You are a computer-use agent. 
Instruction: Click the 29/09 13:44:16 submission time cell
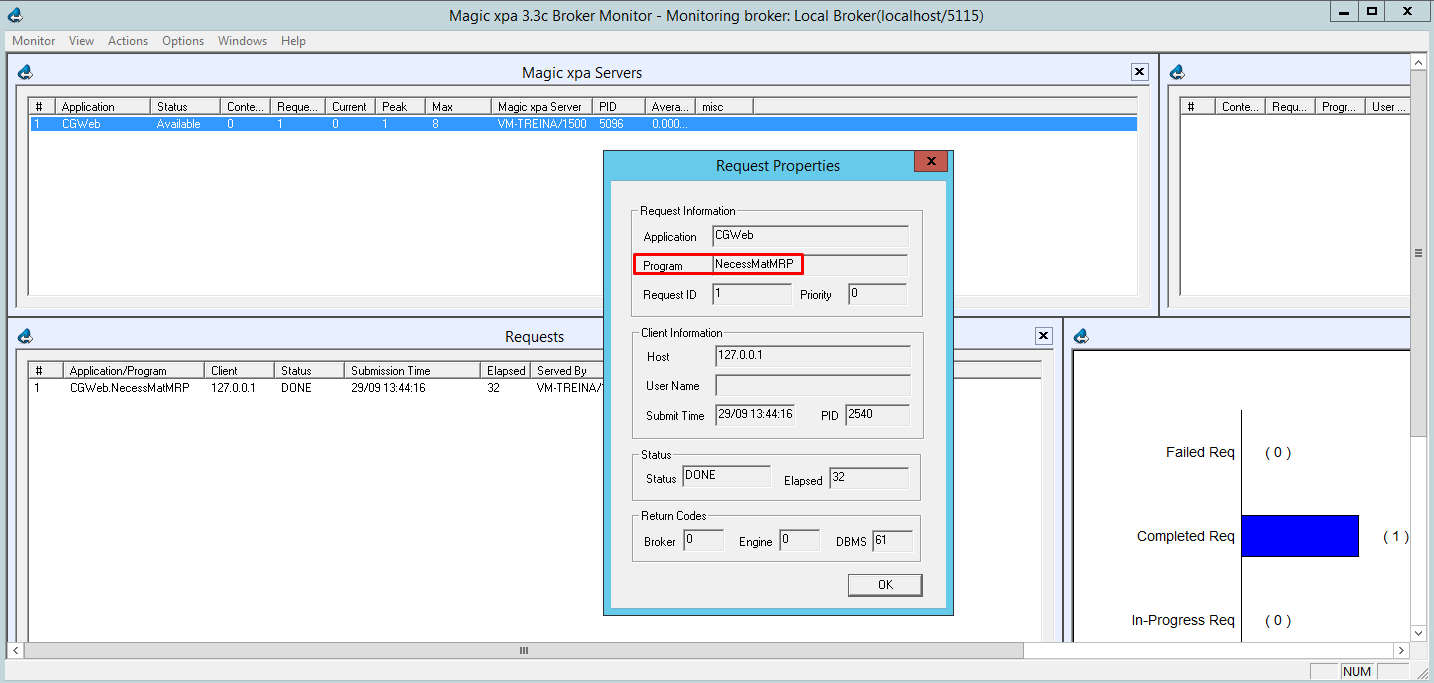tap(388, 388)
